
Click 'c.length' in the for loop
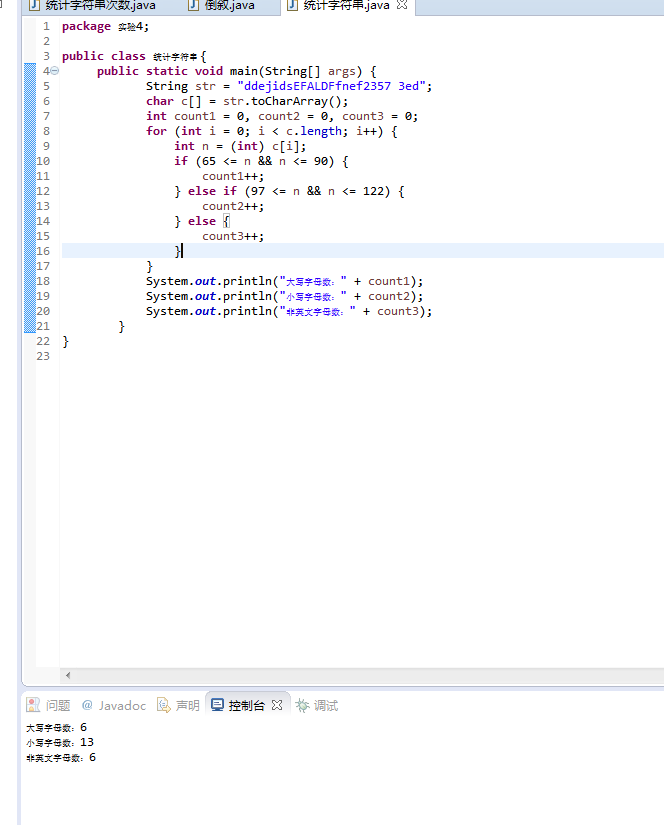click(x=314, y=131)
